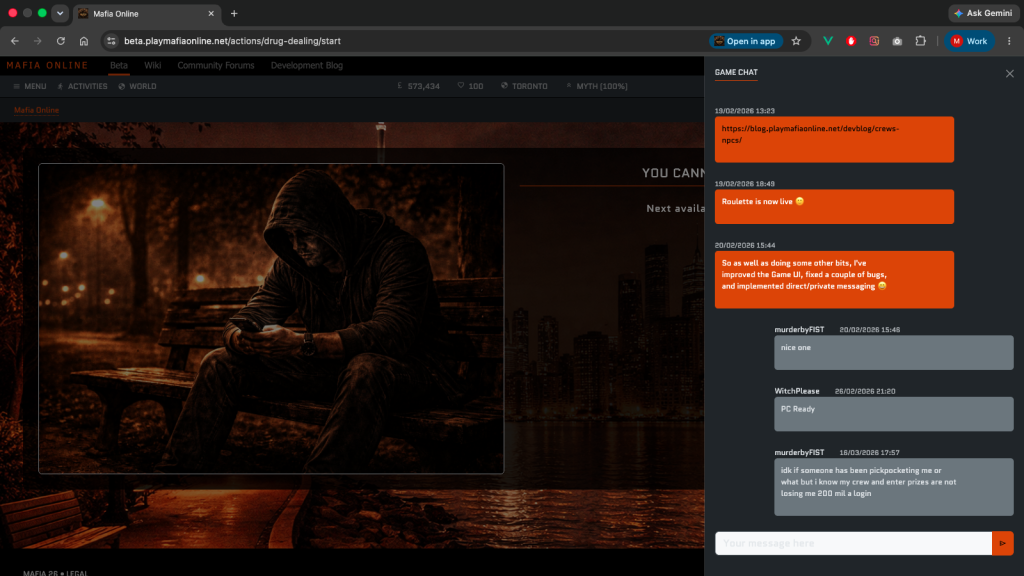
Task: Click the 26/02/2026 21:20 timestamp
Action: click(x=865, y=391)
